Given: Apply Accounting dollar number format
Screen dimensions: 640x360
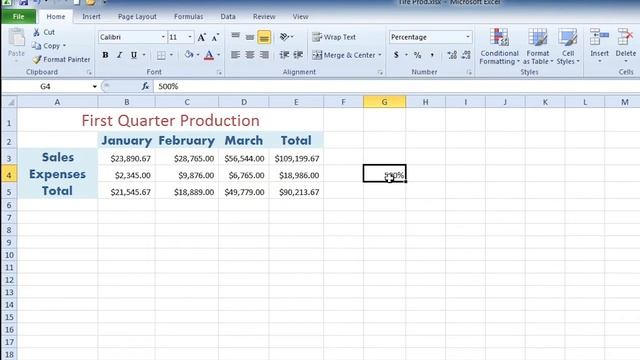Looking at the screenshot, I should (x=396, y=55).
